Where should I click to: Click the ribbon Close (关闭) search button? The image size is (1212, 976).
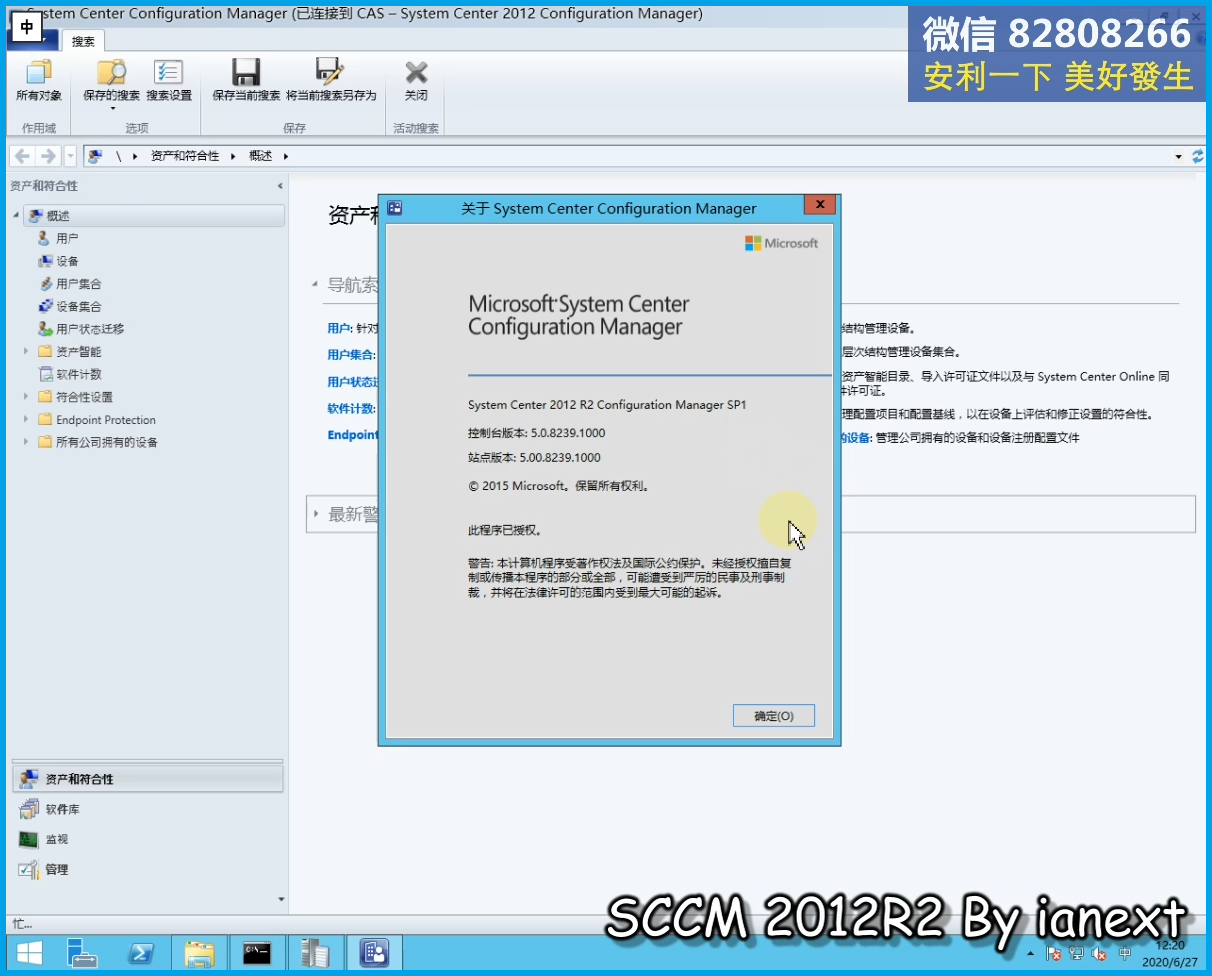(x=416, y=81)
